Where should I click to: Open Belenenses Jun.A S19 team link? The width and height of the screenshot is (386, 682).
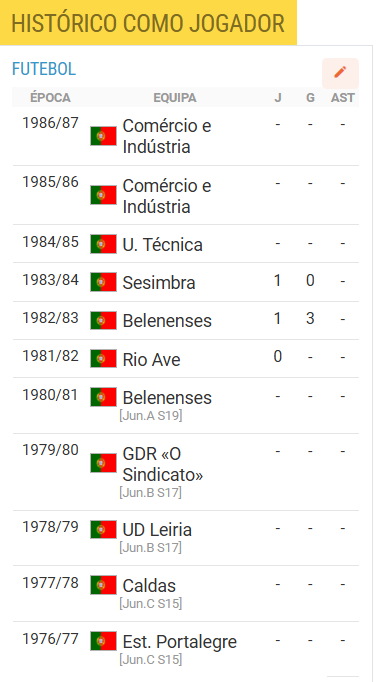(x=167, y=398)
